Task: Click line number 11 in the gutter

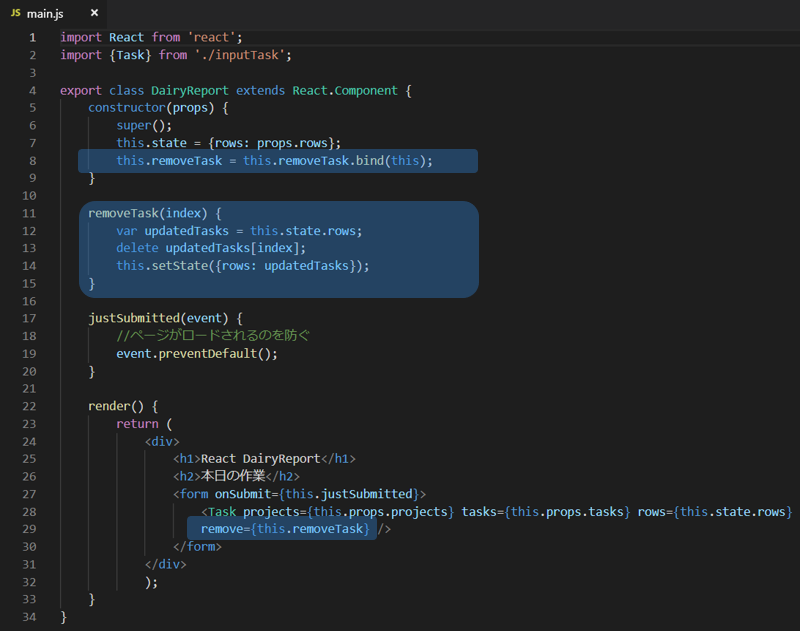Action: click(29, 213)
